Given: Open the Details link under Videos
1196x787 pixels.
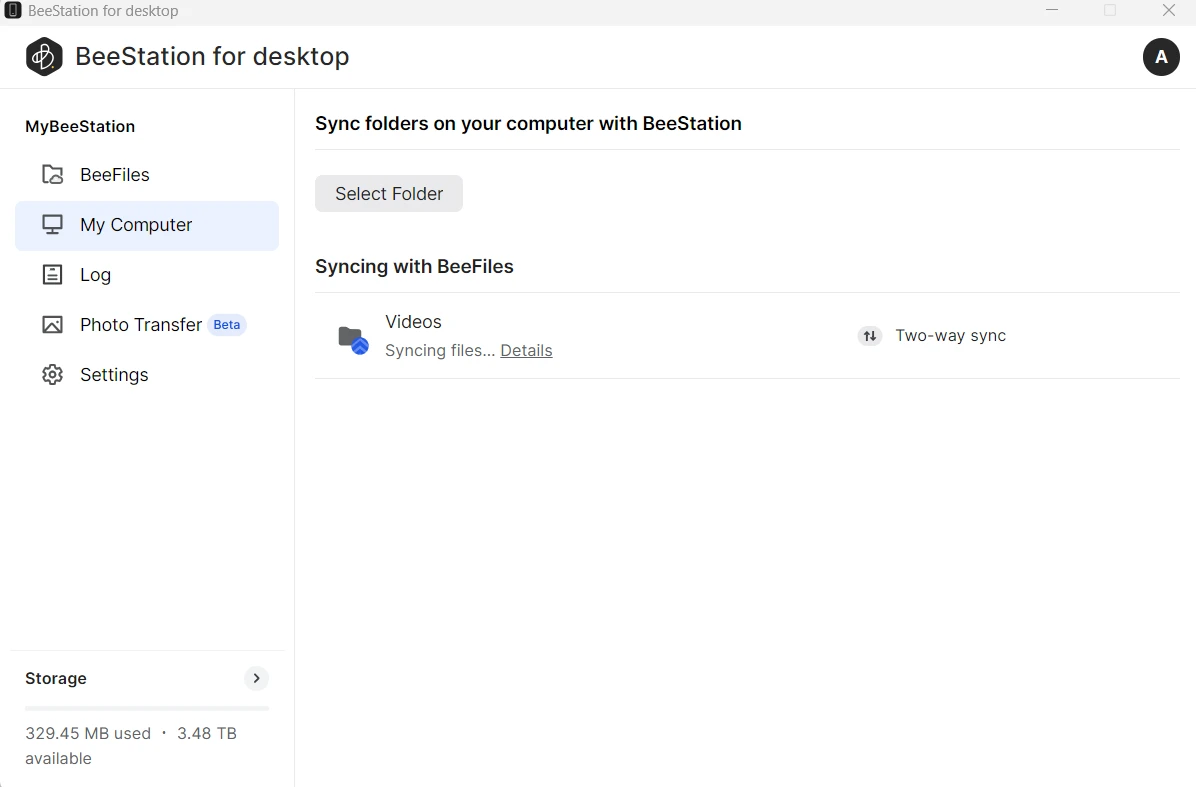Looking at the screenshot, I should (526, 350).
